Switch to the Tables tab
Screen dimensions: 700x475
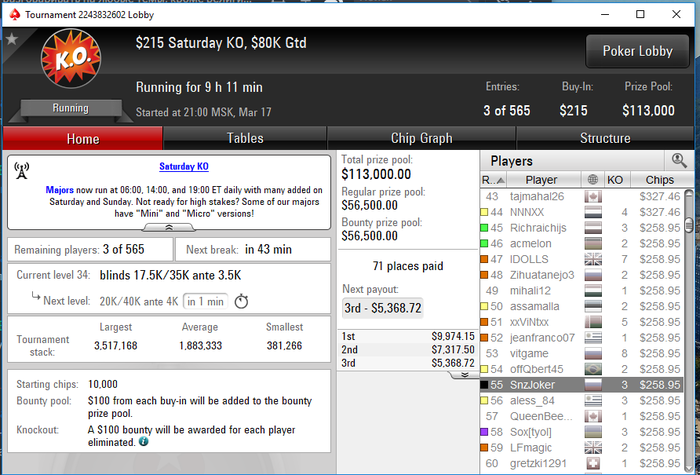(x=245, y=138)
